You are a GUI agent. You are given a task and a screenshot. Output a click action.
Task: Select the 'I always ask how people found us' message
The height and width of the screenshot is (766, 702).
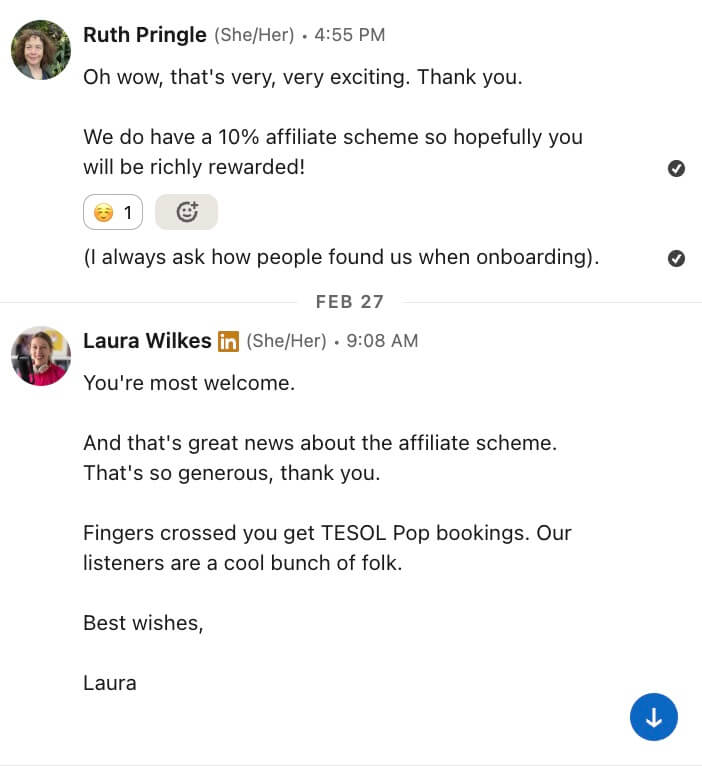pyautogui.click(x=341, y=257)
